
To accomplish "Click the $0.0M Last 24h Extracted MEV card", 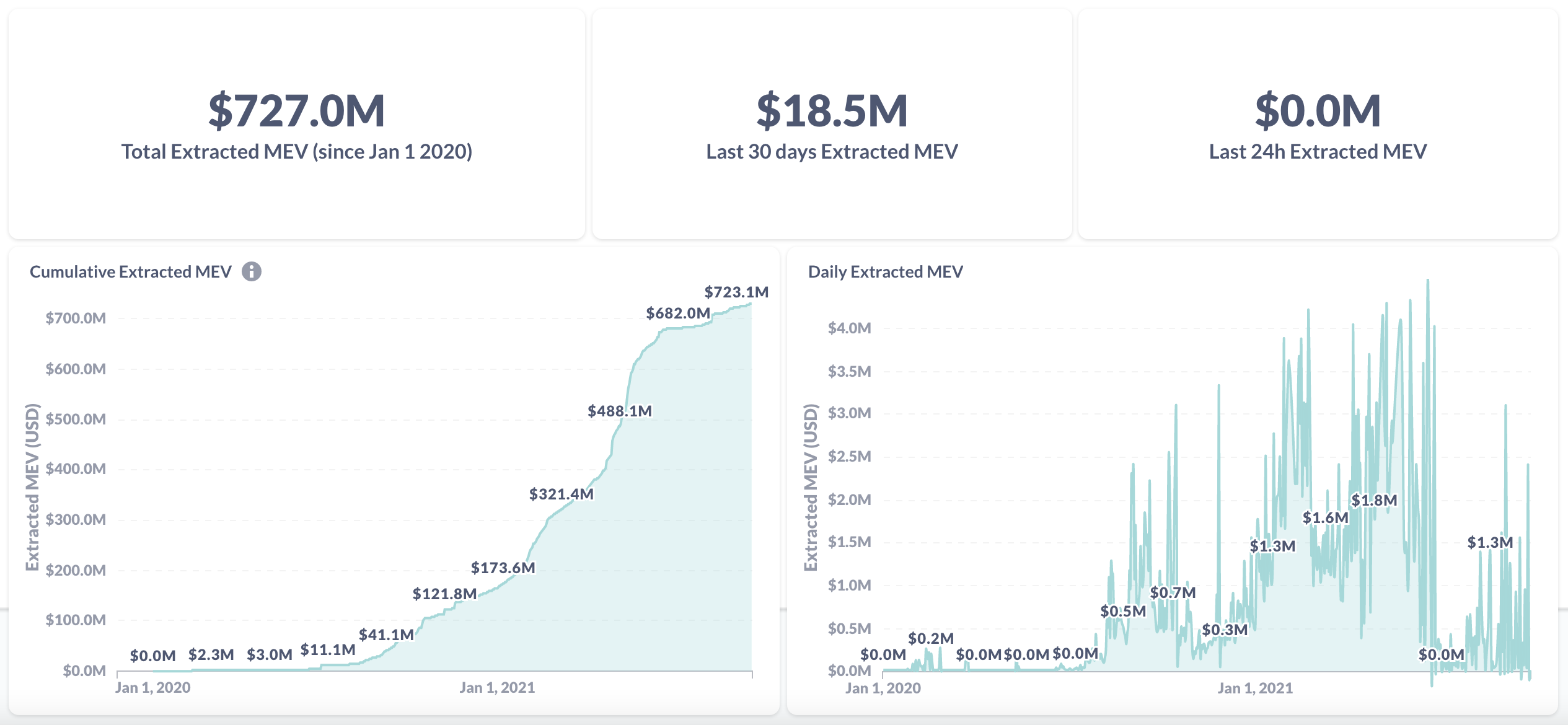I will (x=1323, y=121).
